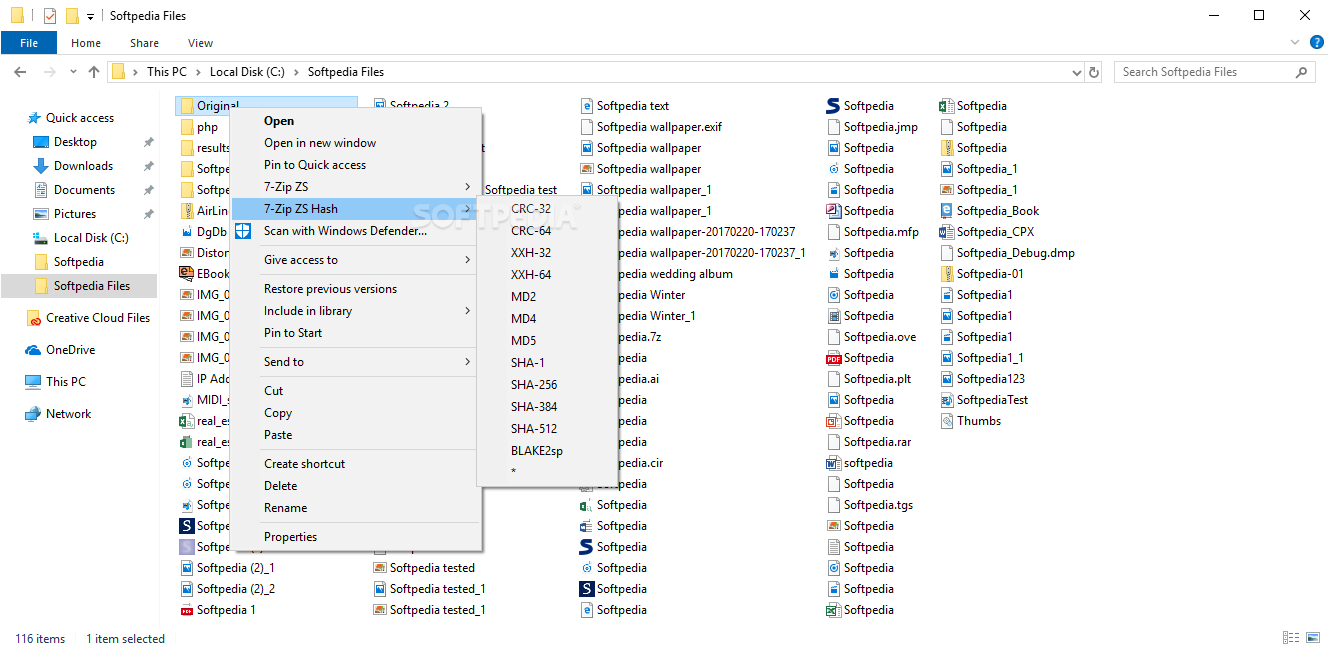This screenshot has height=651, width=1329.
Task: Click the search magnifier icon
Action: coord(1301,72)
